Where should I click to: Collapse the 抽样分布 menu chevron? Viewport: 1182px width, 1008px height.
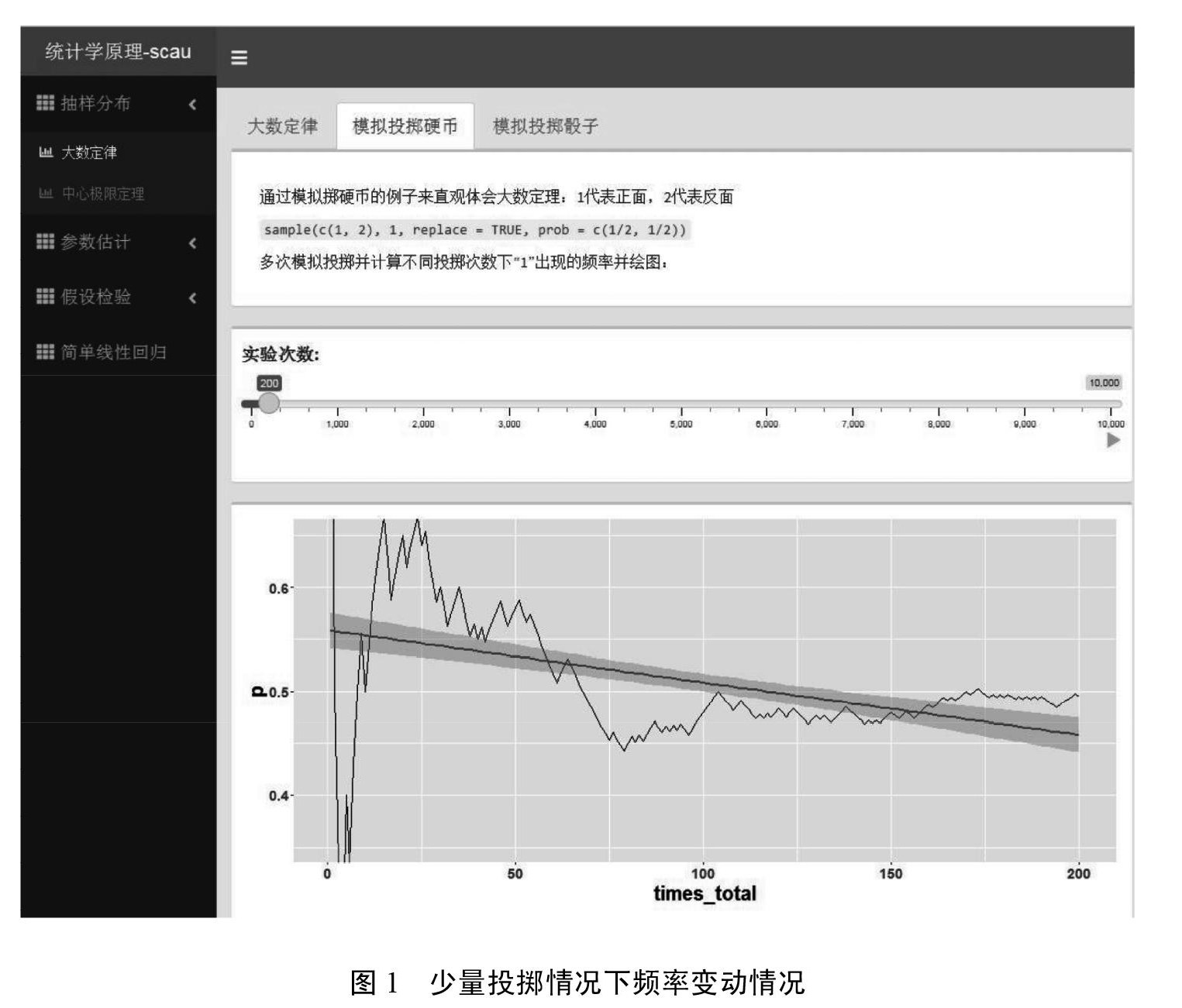coord(192,104)
